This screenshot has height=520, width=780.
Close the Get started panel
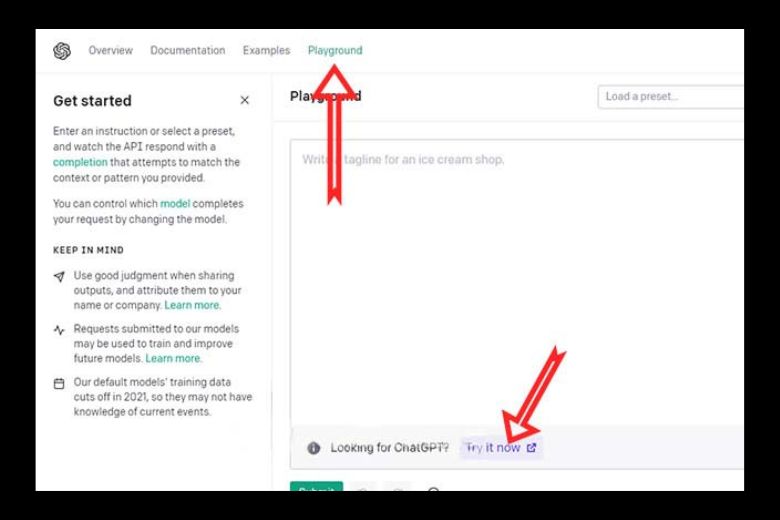(245, 100)
